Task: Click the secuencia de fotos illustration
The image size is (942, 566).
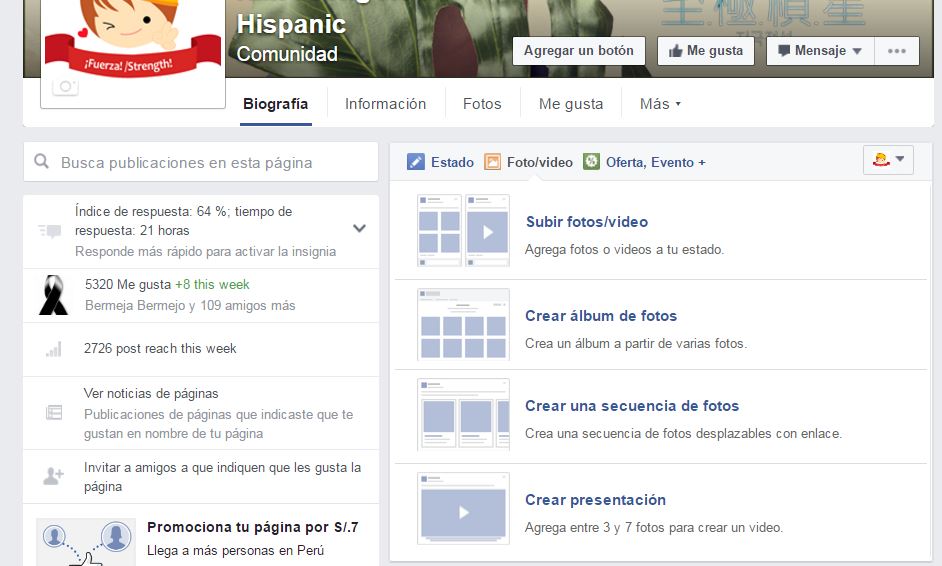Action: (463, 415)
